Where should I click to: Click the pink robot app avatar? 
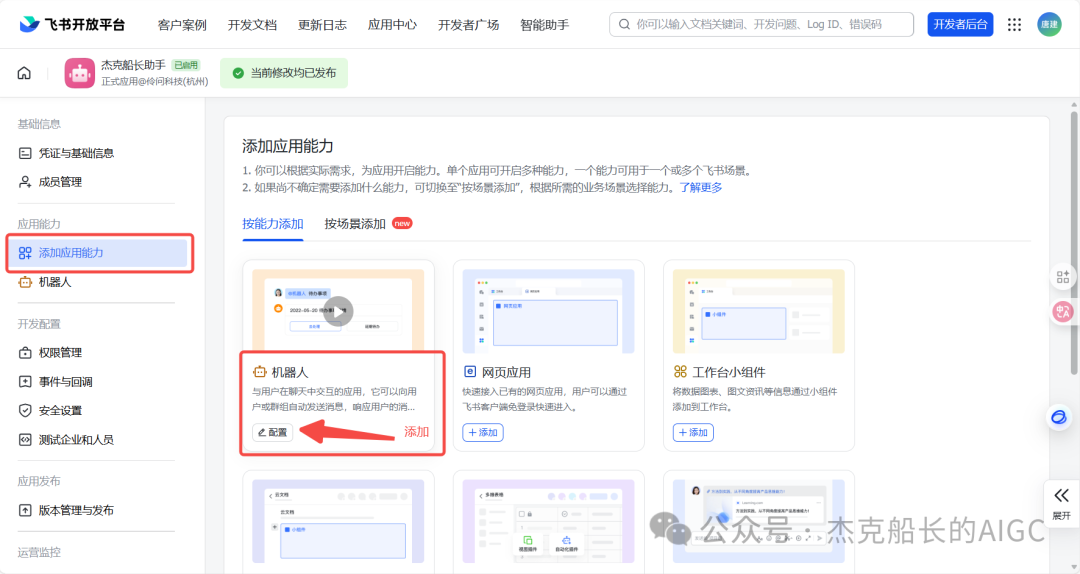pos(80,73)
